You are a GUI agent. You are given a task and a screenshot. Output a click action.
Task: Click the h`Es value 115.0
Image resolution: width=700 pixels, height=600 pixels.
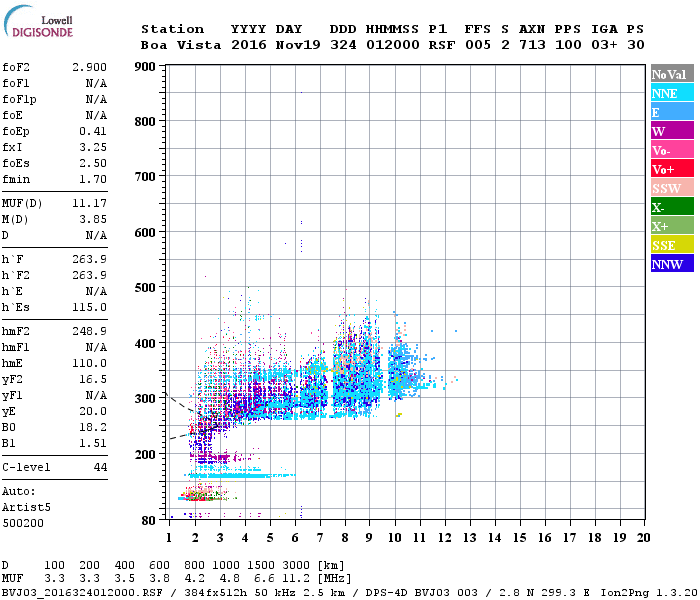(90, 308)
